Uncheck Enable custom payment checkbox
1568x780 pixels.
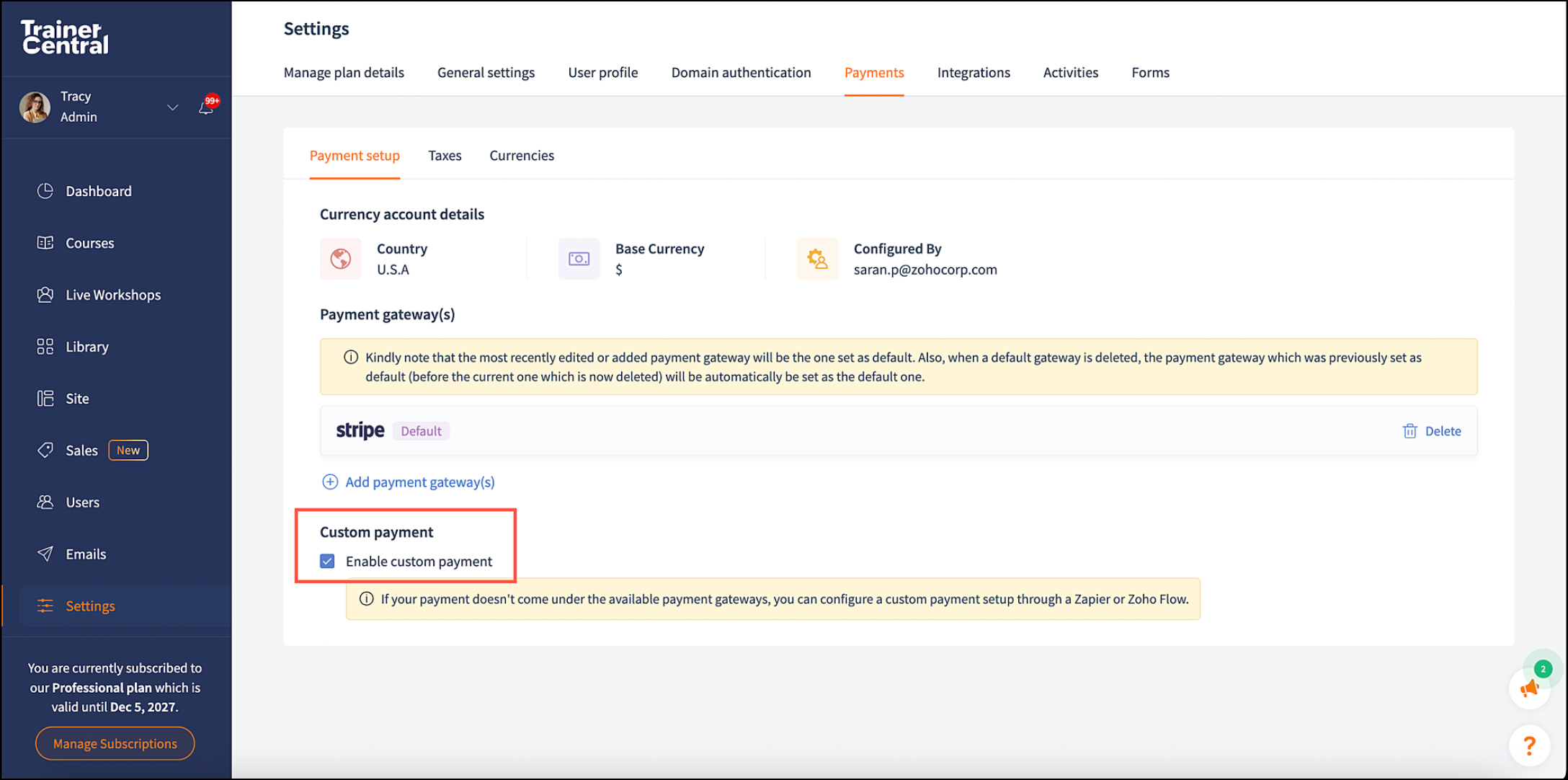pyautogui.click(x=327, y=561)
